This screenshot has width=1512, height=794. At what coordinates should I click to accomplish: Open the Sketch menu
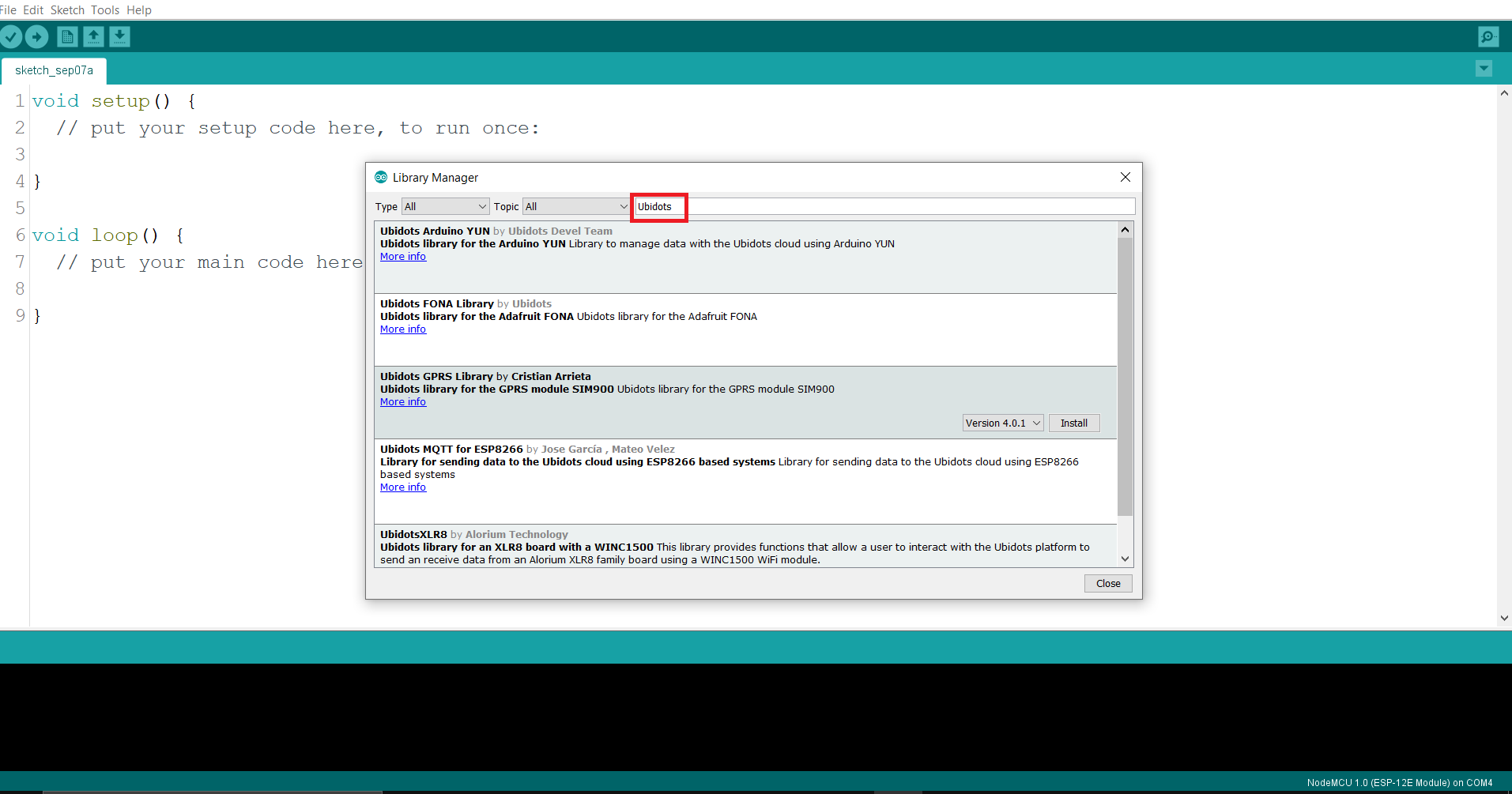click(67, 10)
